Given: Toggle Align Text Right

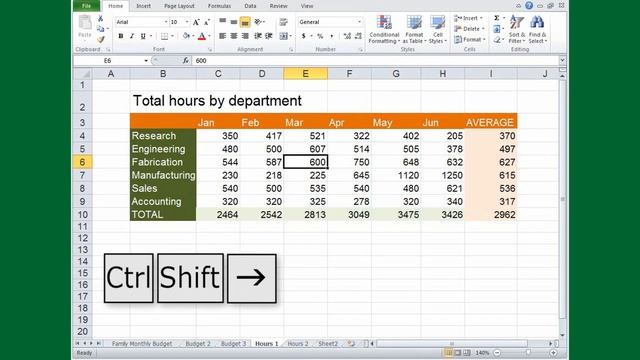Looking at the screenshot, I should pos(245,36).
